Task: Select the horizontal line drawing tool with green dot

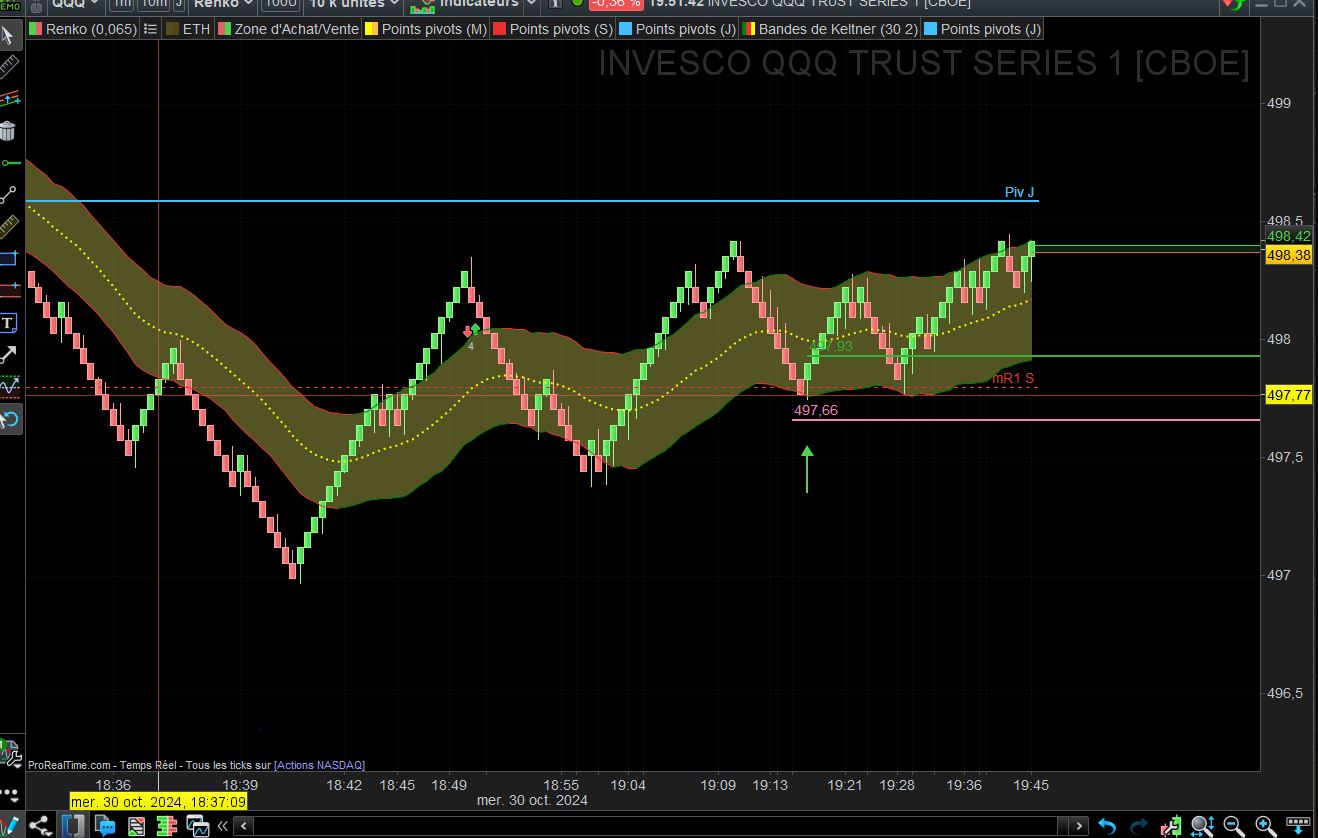Action: 9,163
